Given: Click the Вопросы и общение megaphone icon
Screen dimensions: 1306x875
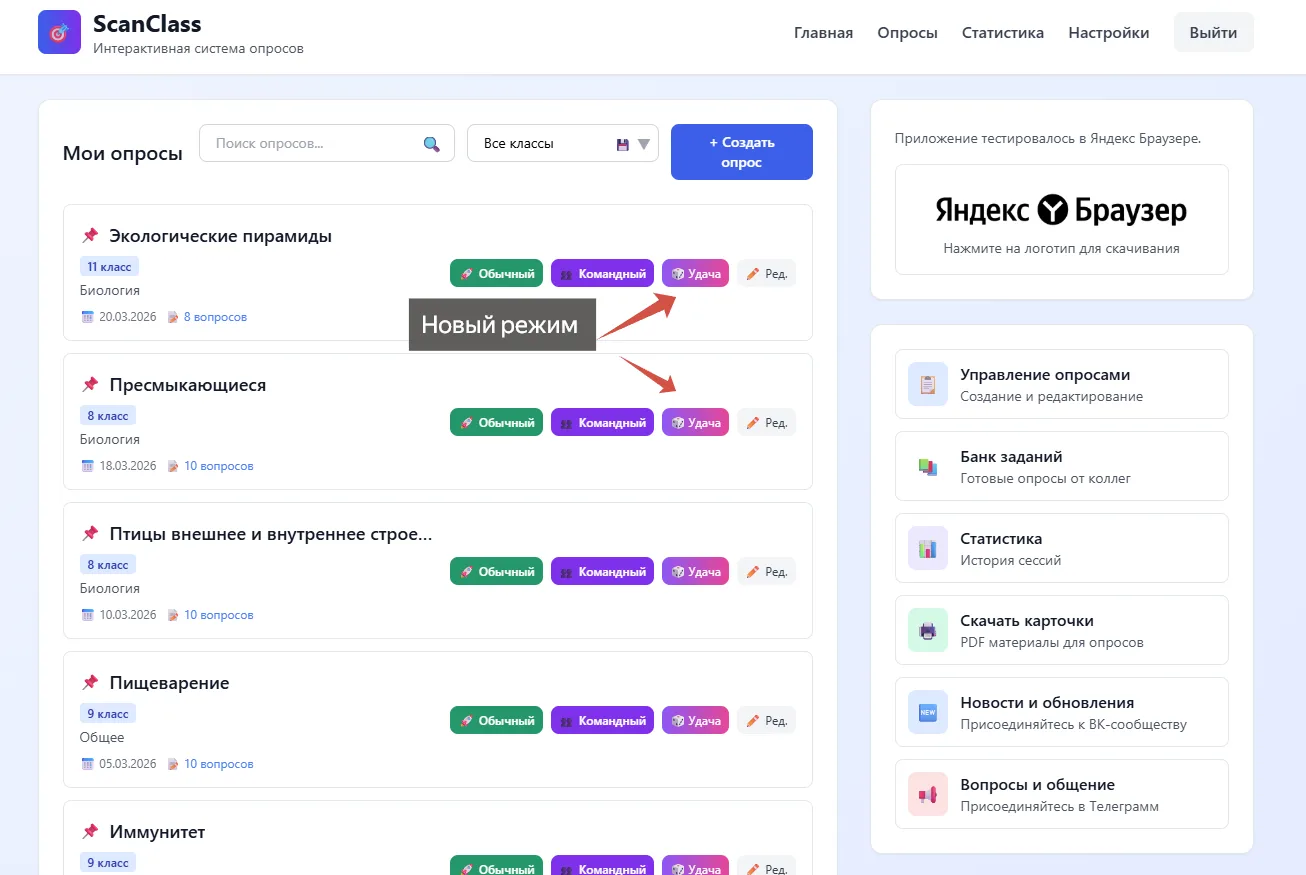Looking at the screenshot, I should [x=928, y=794].
